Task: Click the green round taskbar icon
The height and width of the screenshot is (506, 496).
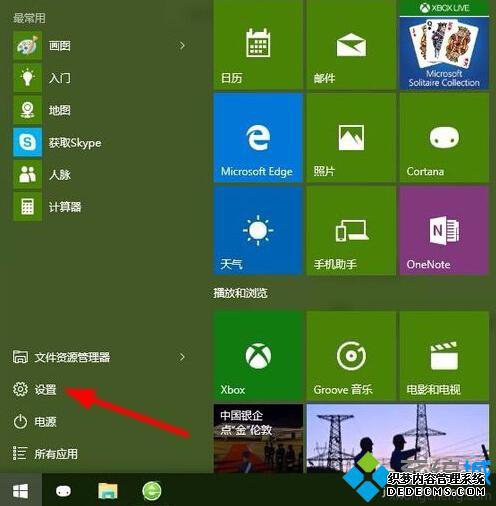Action: [x=152, y=491]
